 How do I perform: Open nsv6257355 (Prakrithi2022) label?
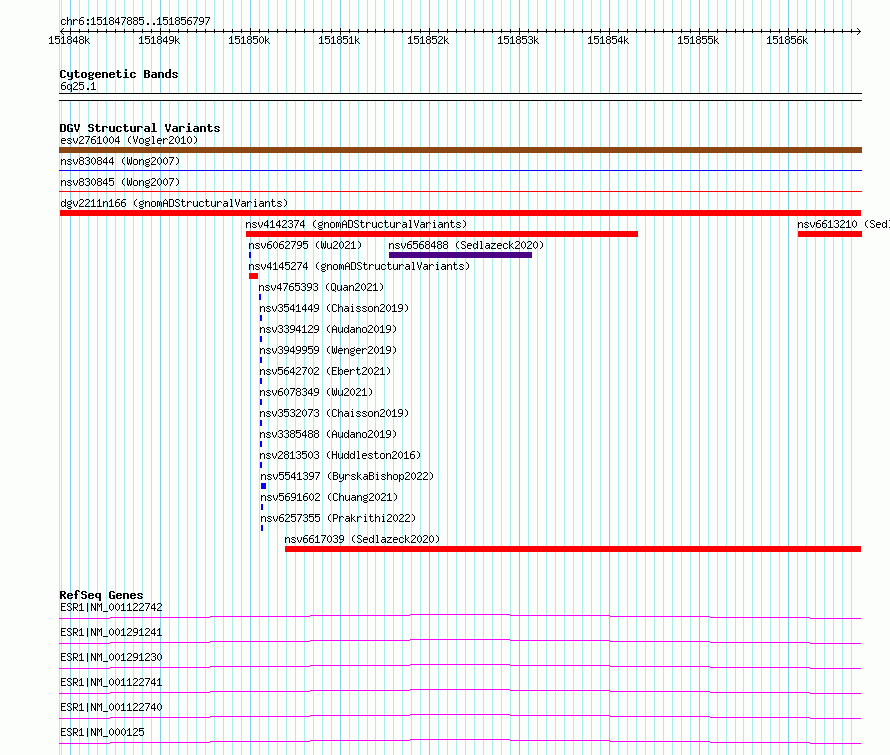[338, 518]
